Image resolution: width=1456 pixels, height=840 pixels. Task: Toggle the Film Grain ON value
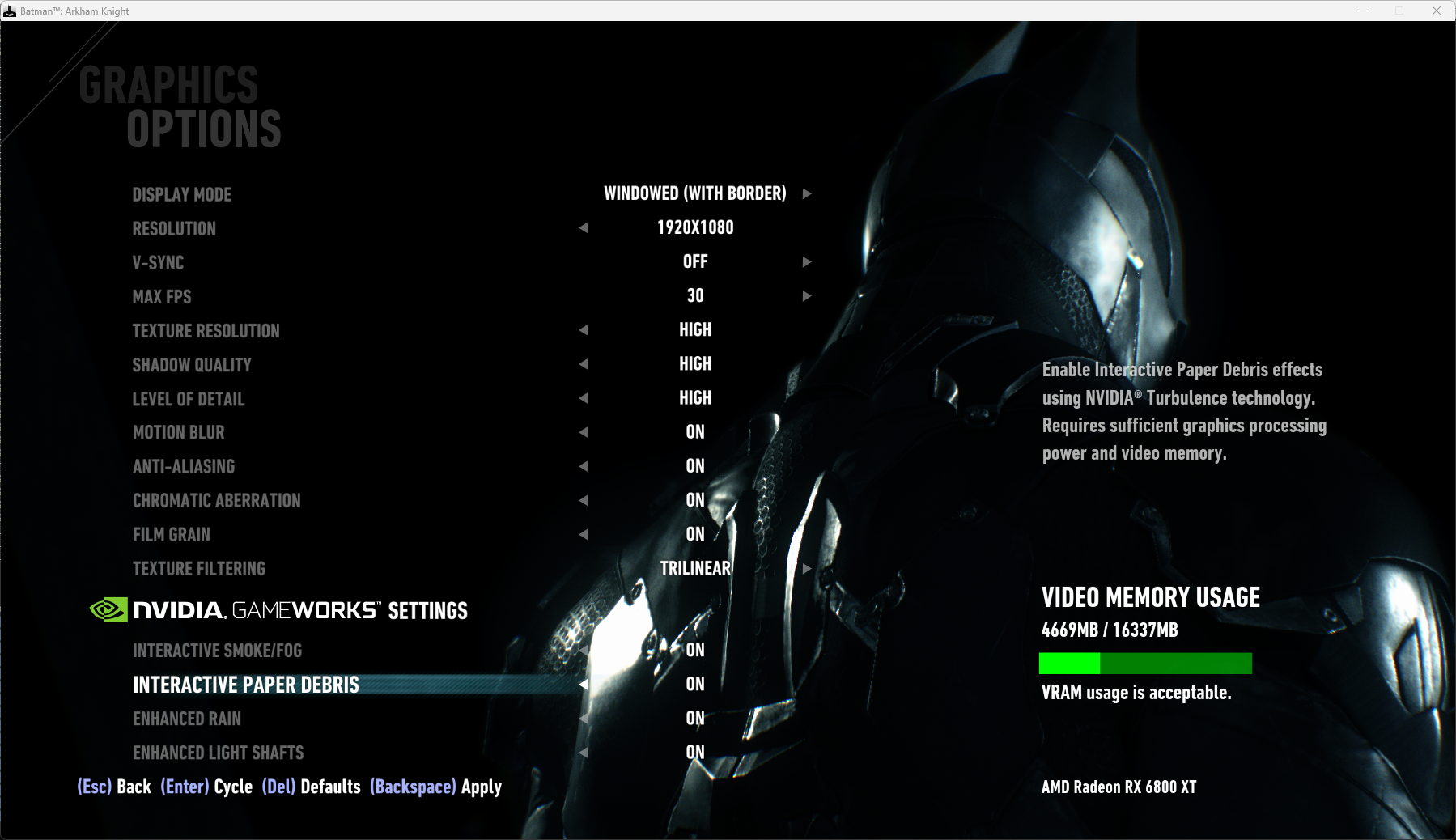pyautogui.click(x=695, y=534)
